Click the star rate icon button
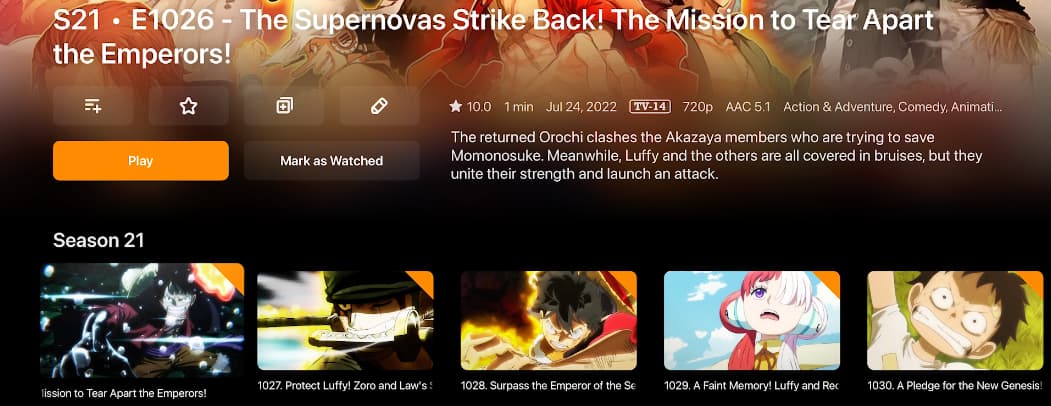Viewport: 1051px width, 406px height. [188, 106]
